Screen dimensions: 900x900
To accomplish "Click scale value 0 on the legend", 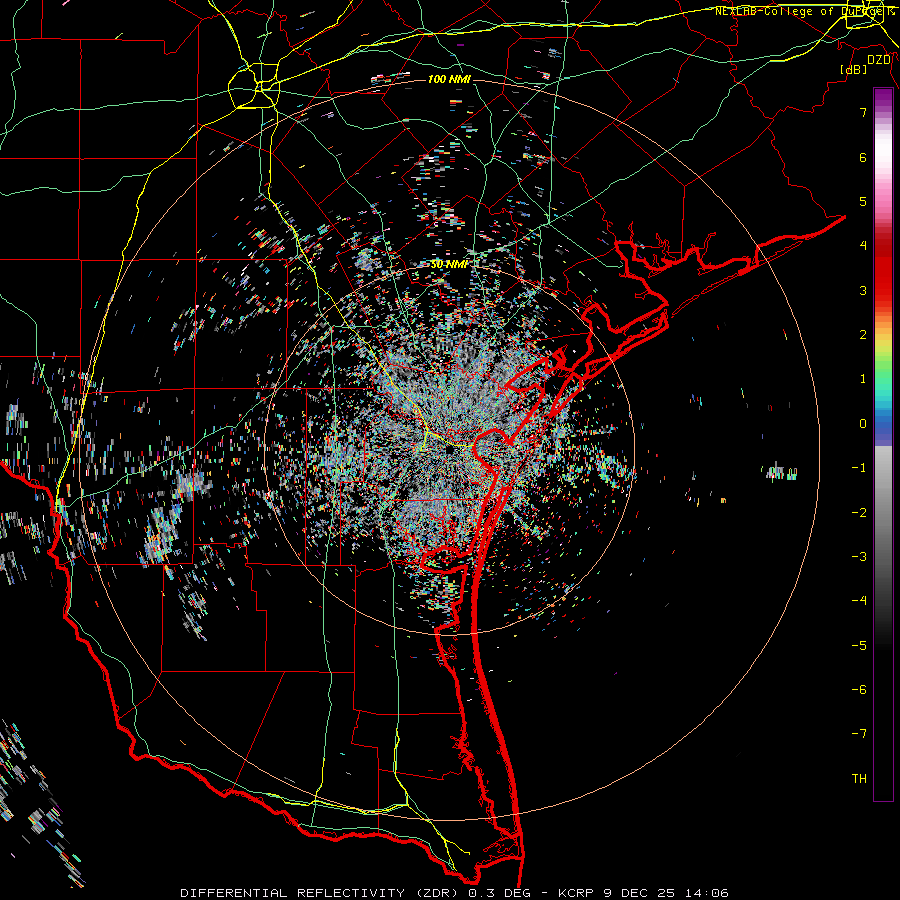I will [x=863, y=424].
